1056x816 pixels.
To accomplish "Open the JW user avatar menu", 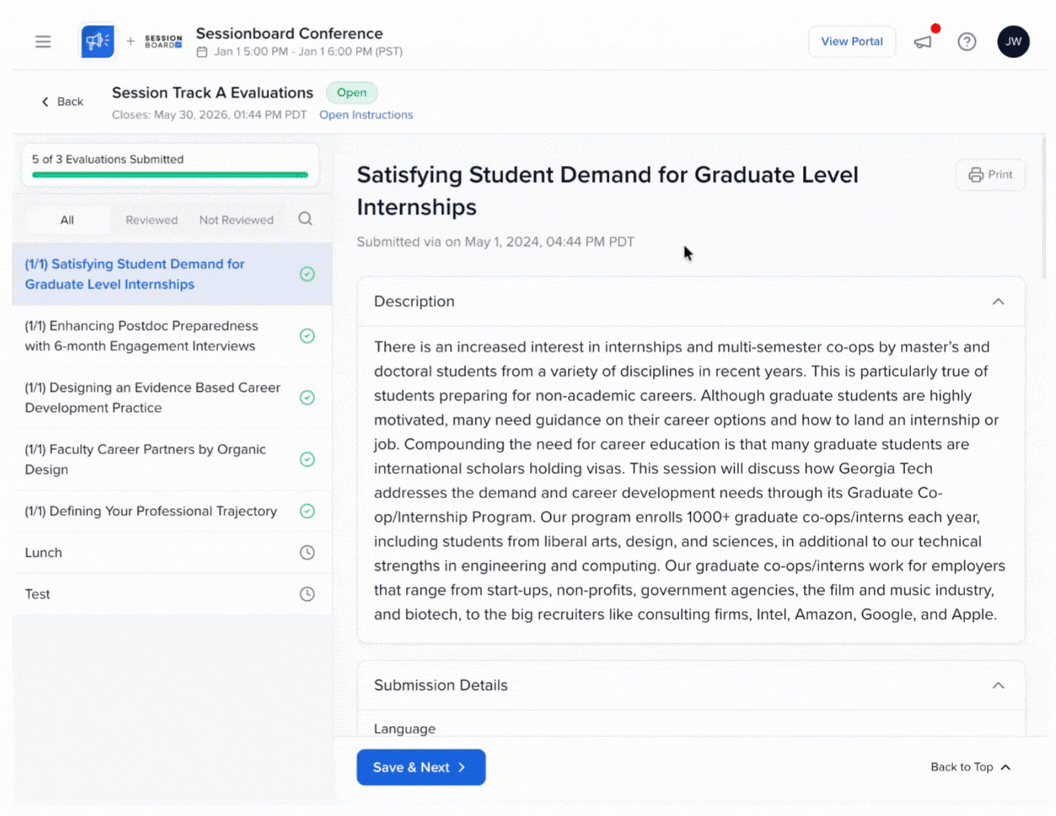I will pos(1013,42).
